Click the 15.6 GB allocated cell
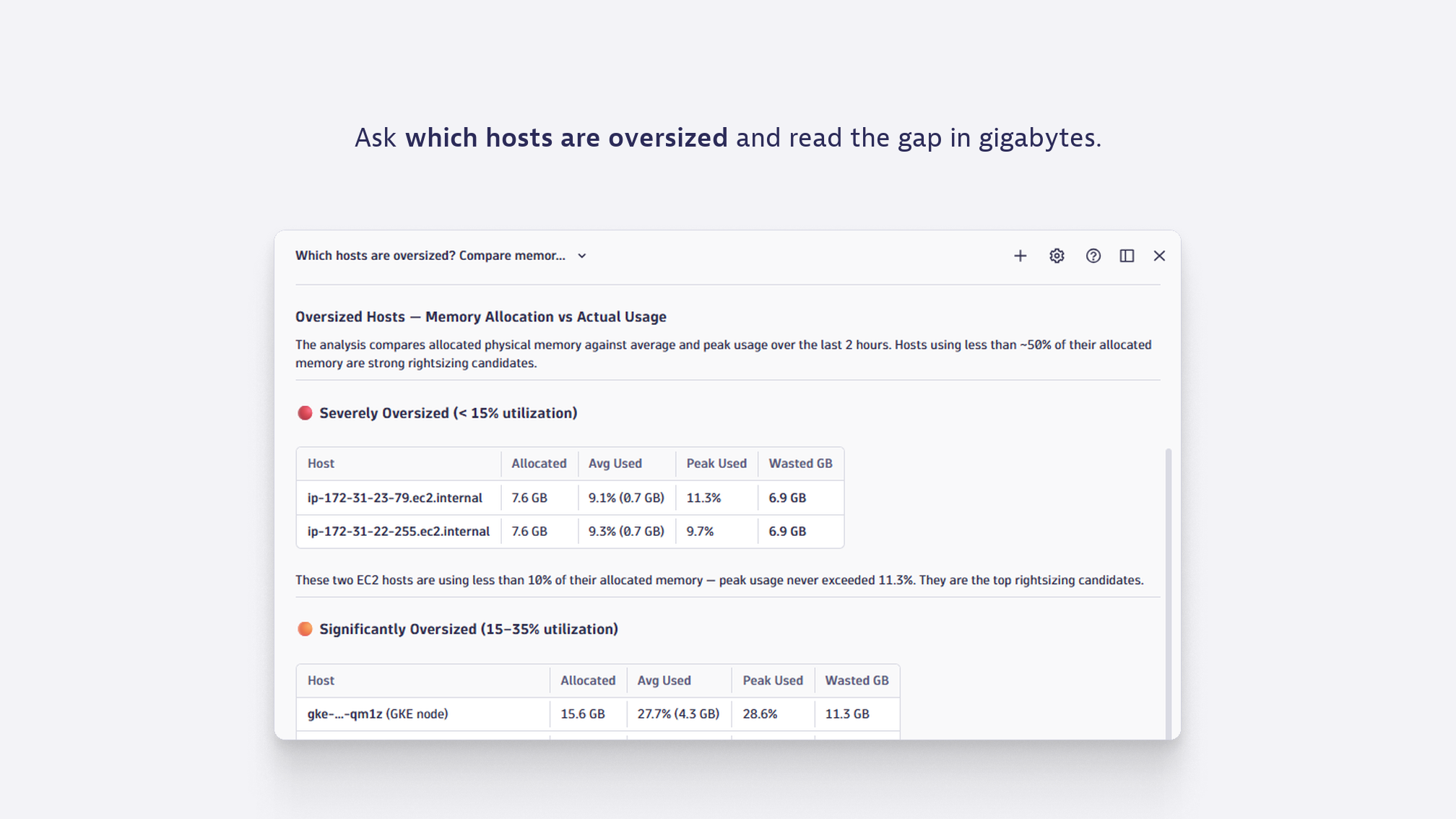This screenshot has height=819, width=1456. [x=588, y=714]
